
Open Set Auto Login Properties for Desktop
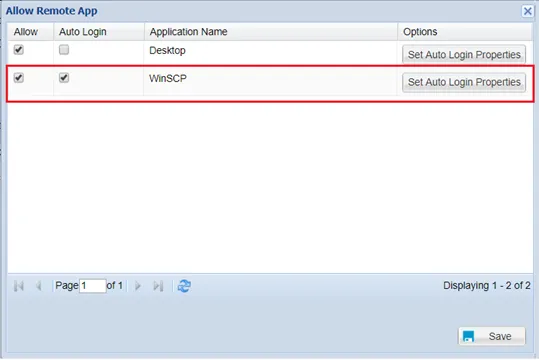[464, 54]
